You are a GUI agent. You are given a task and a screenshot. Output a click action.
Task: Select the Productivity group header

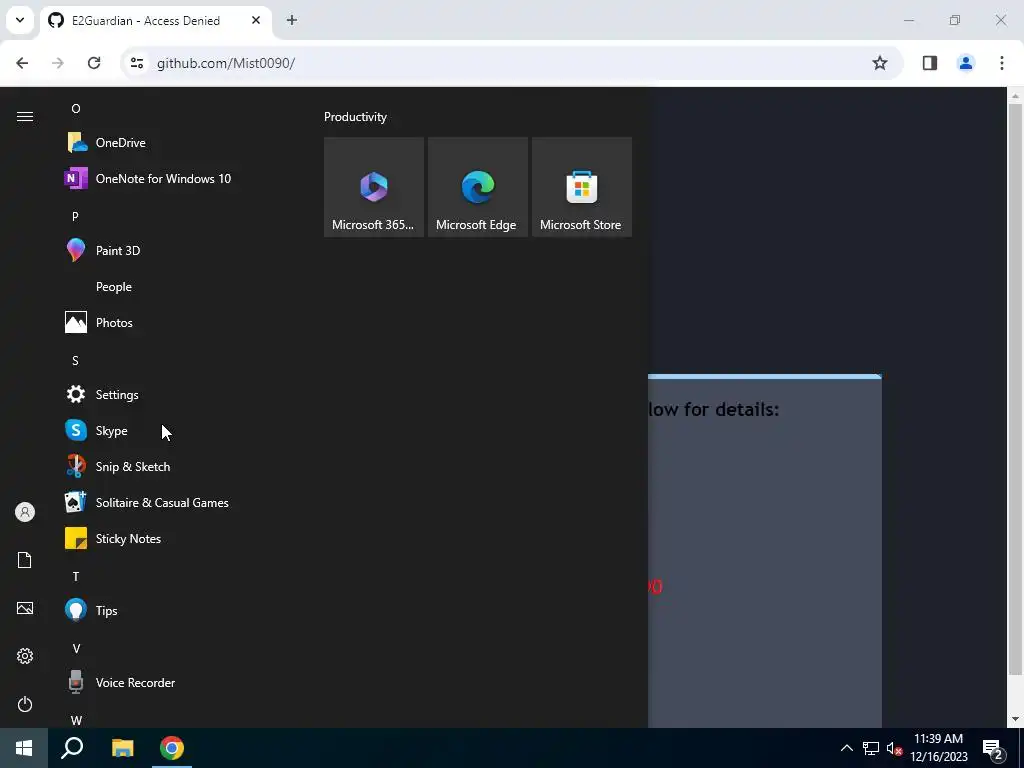(x=355, y=117)
